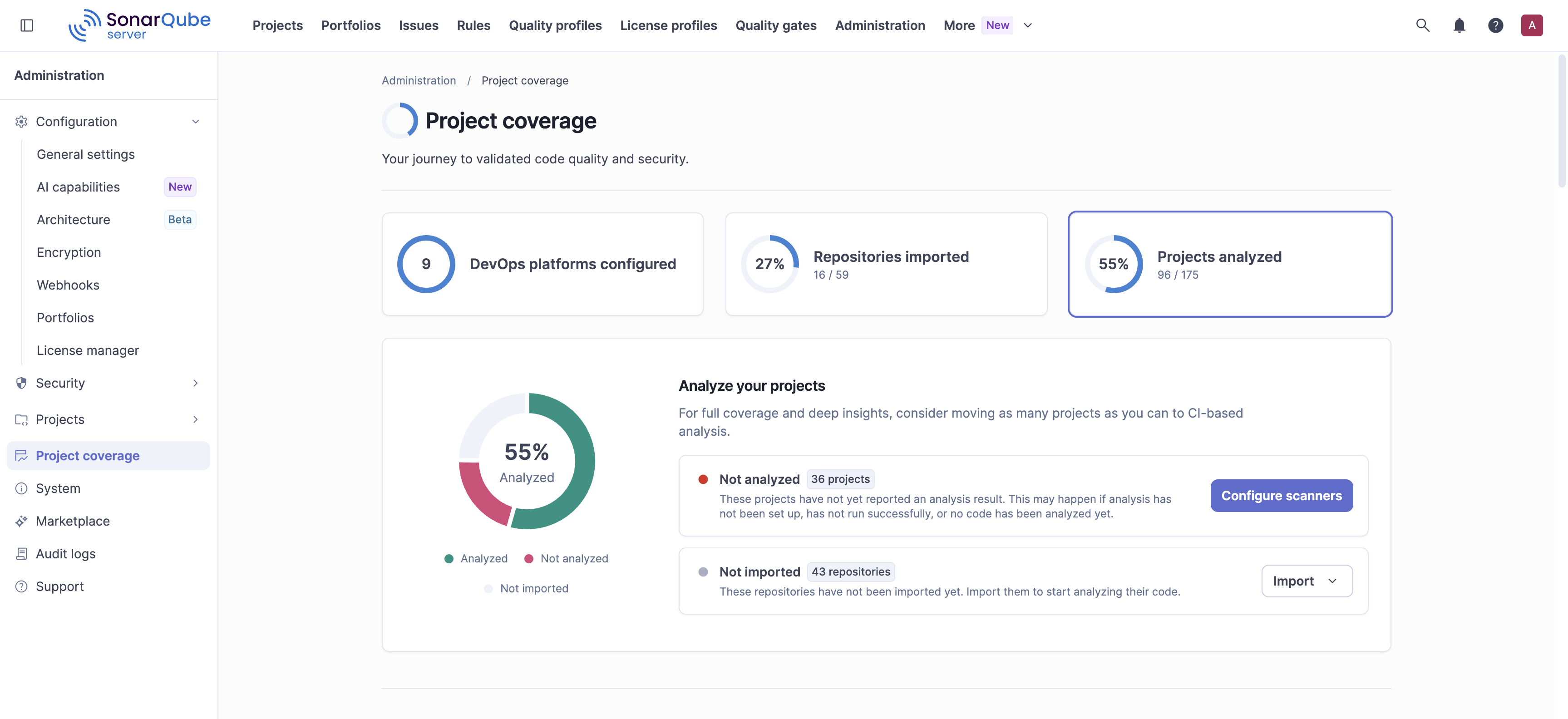1568x719 pixels.
Task: Open the Rules menu item
Action: click(x=473, y=25)
